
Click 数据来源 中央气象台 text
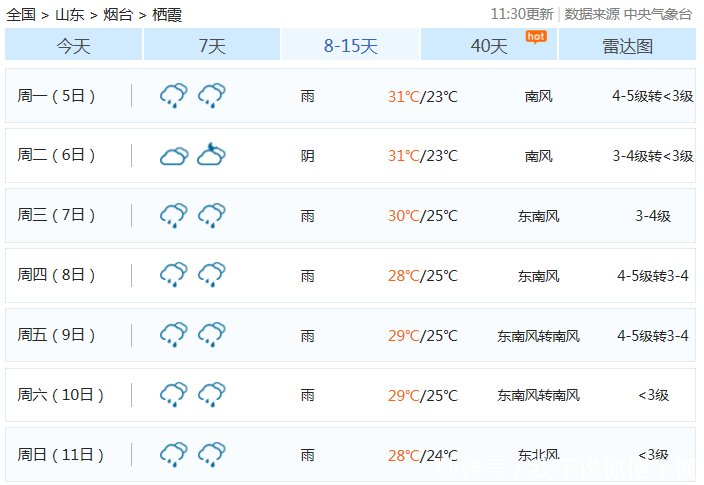point(628,14)
